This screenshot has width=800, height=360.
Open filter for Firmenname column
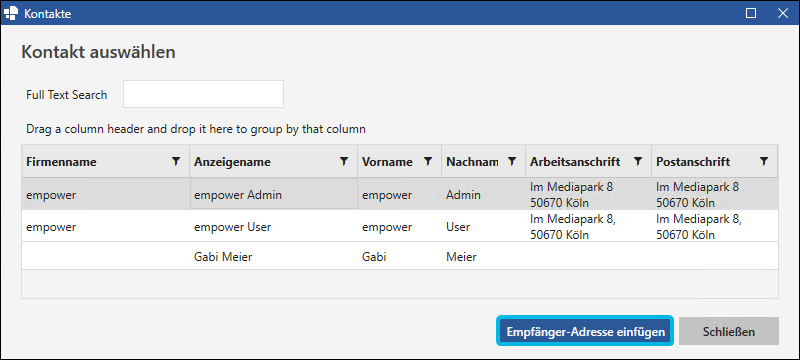[176, 162]
